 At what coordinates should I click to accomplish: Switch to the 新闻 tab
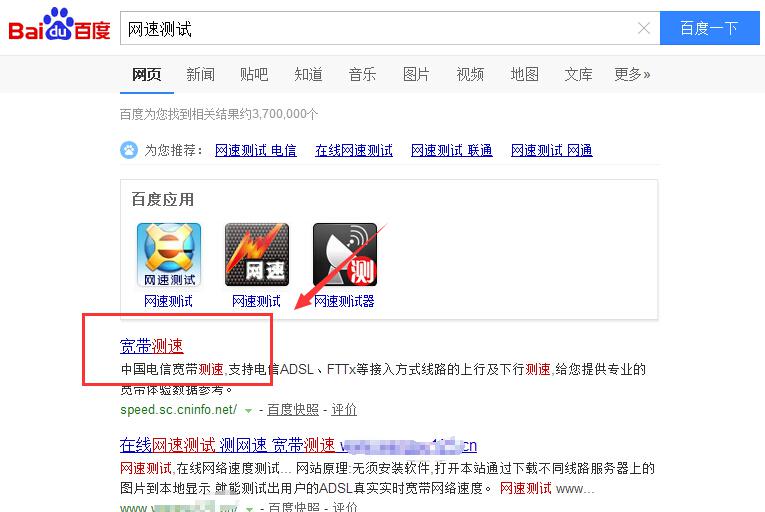(200, 74)
